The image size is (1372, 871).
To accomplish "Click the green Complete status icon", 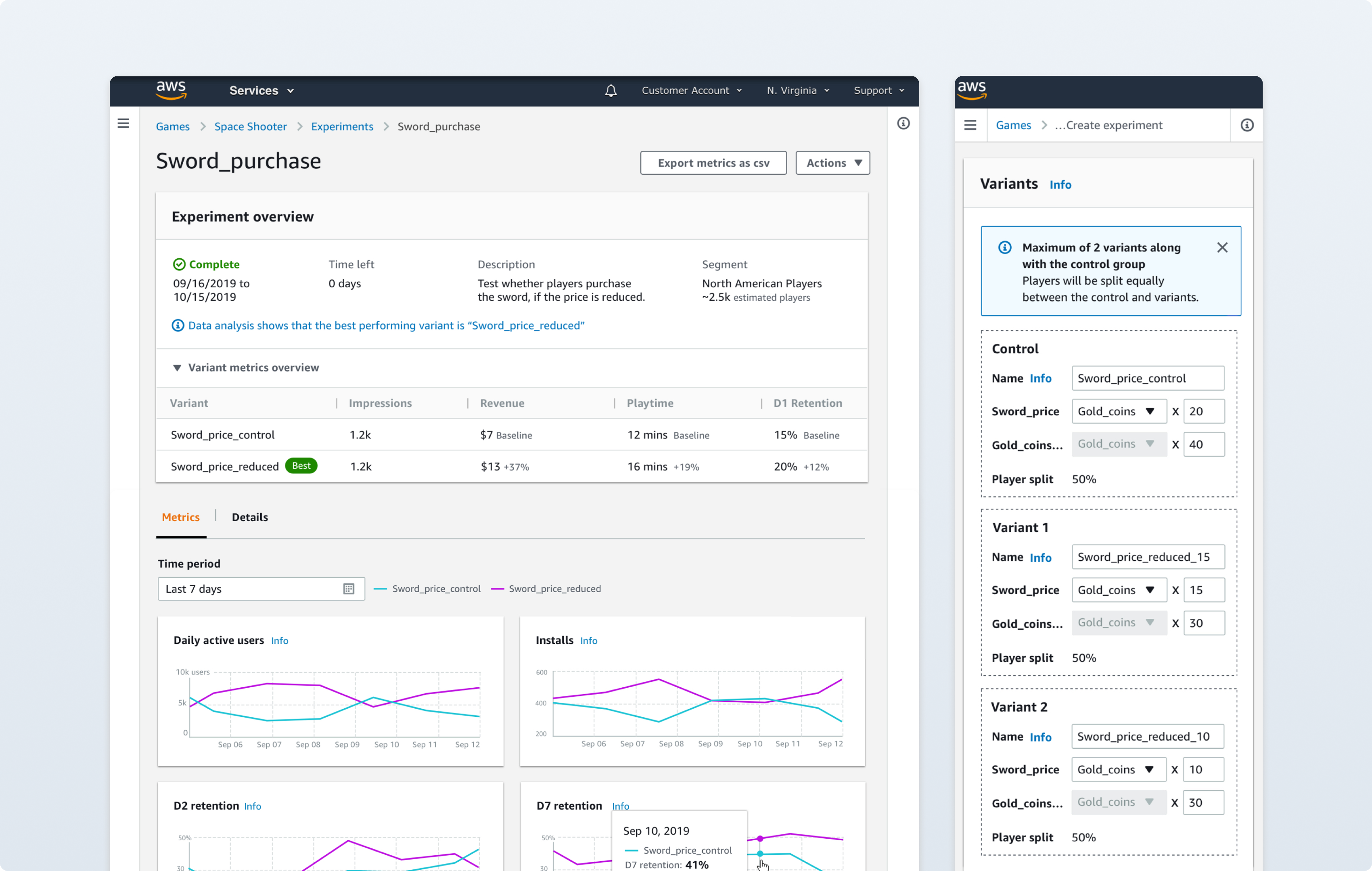I will 179,264.
